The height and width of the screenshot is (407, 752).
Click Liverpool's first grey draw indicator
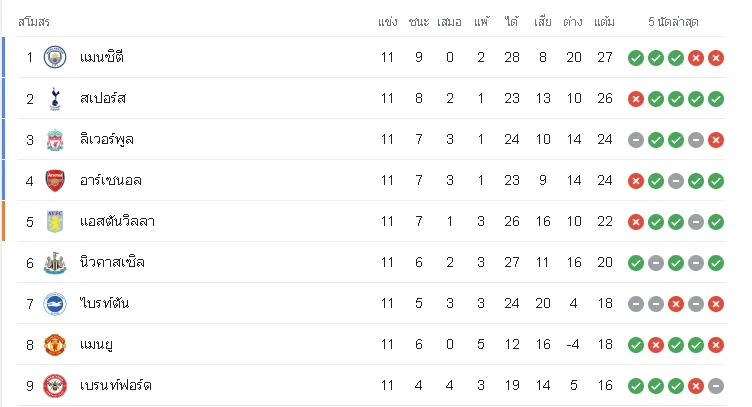635,140
